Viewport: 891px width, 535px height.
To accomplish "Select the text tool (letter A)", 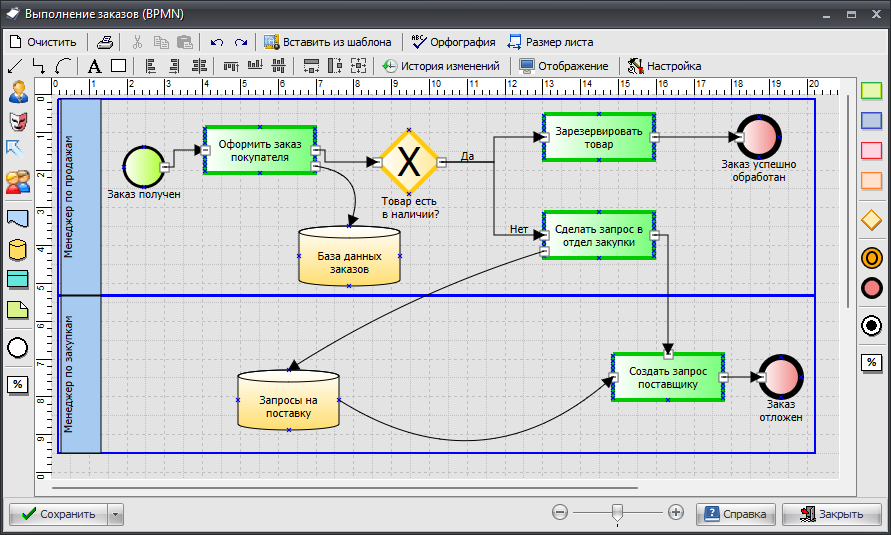I will click(94, 66).
